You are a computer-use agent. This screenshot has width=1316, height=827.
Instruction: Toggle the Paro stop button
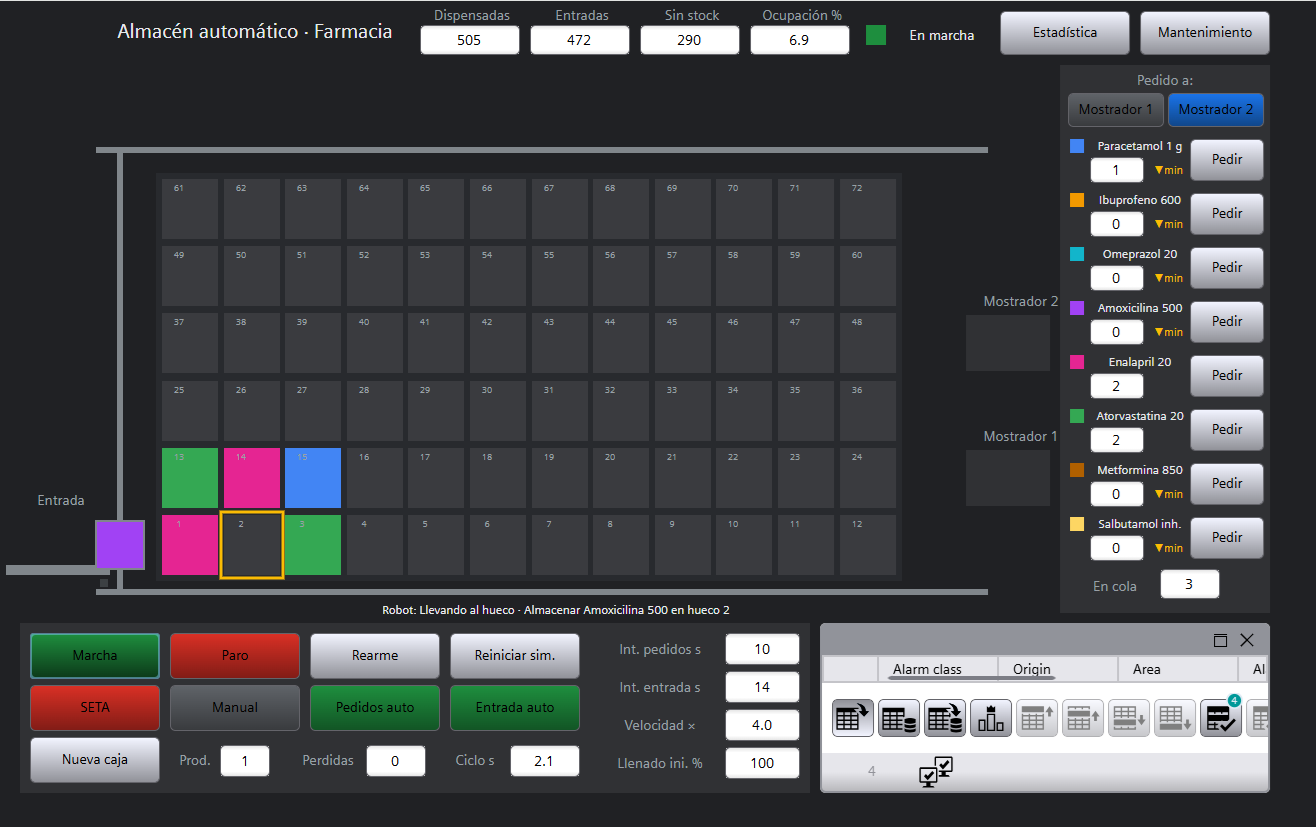(235, 655)
